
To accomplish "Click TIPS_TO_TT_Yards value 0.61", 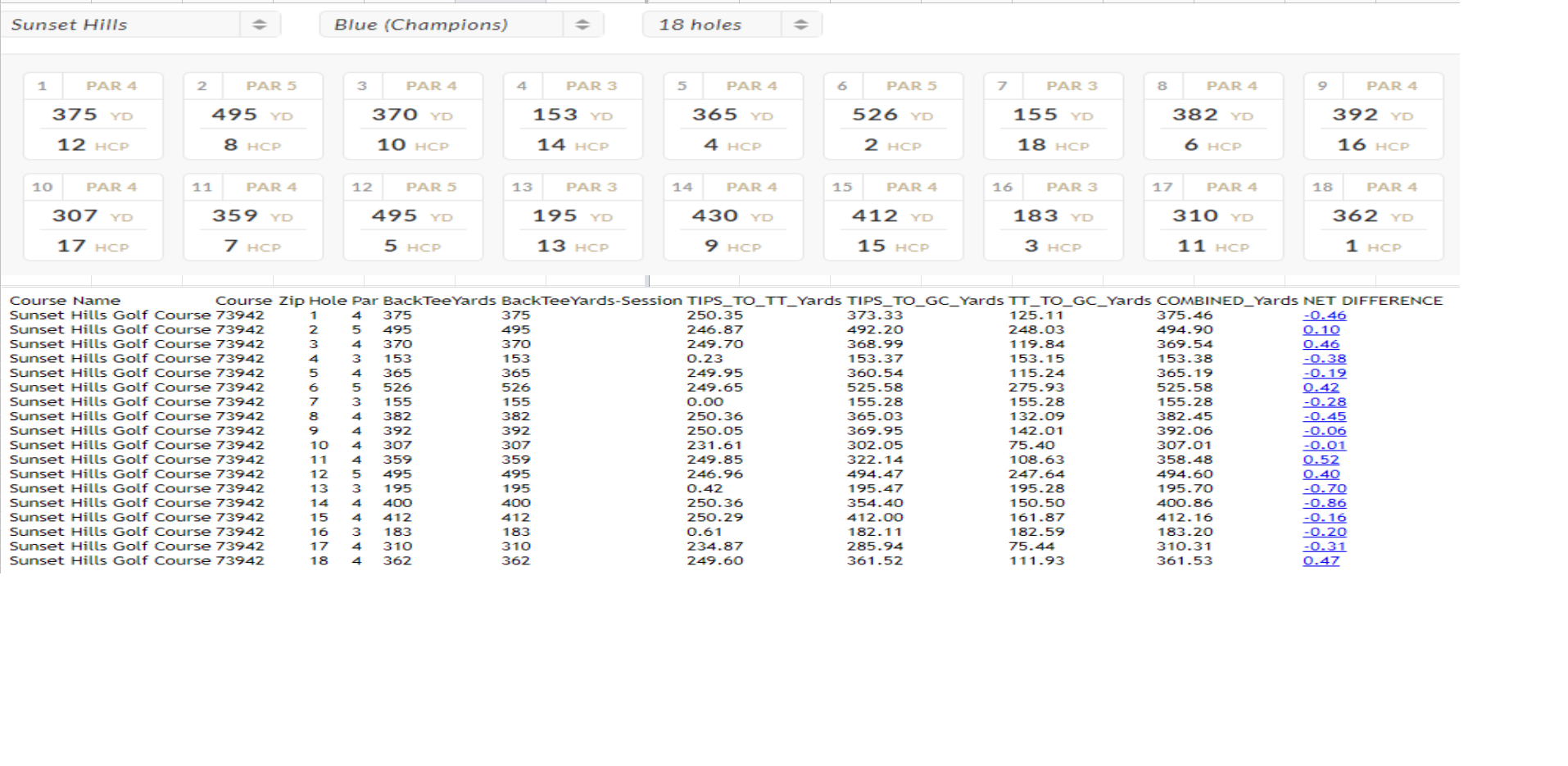I will (x=705, y=532).
